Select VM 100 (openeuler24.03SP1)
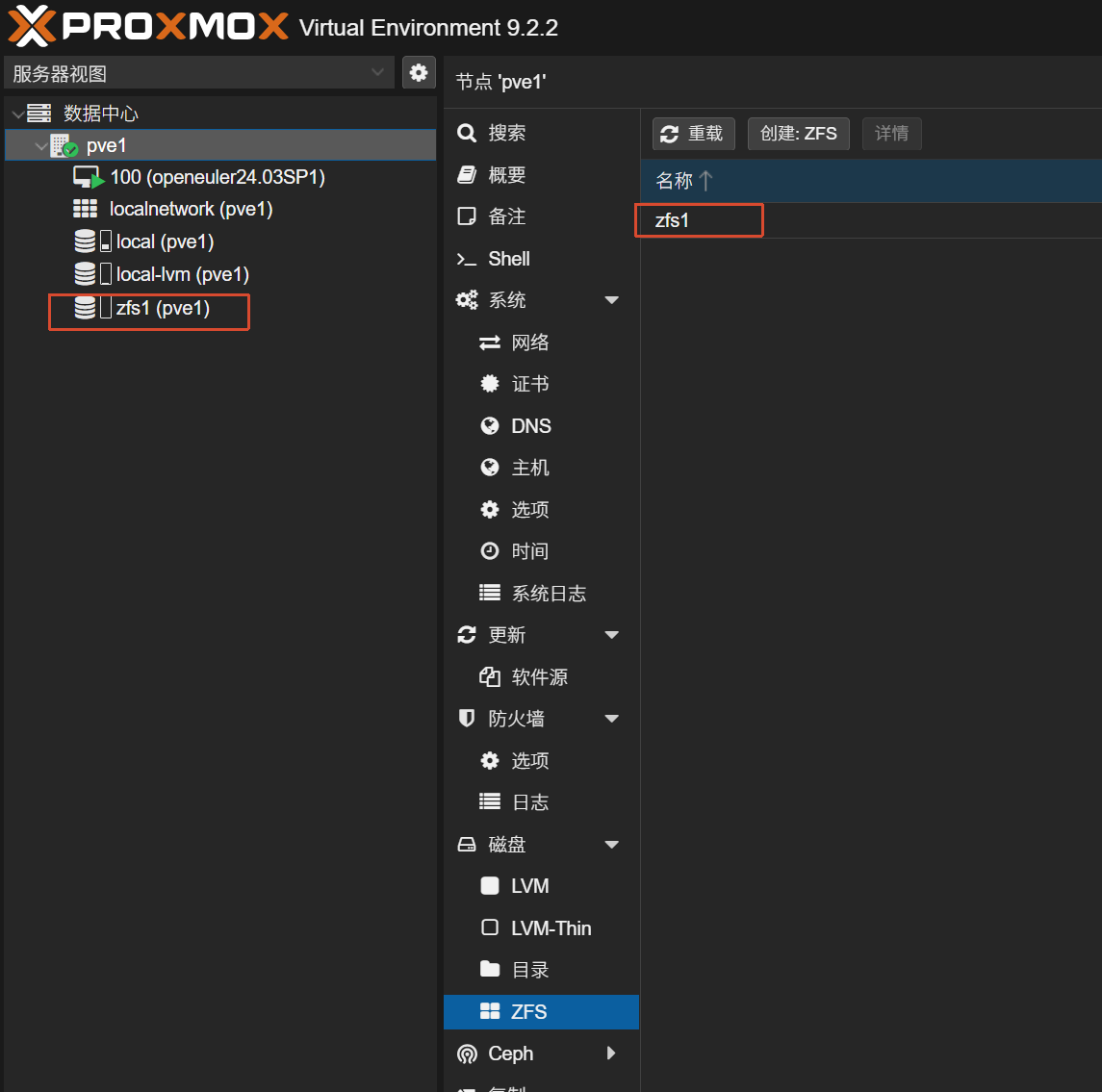This screenshot has height=1092, width=1102. click(199, 177)
